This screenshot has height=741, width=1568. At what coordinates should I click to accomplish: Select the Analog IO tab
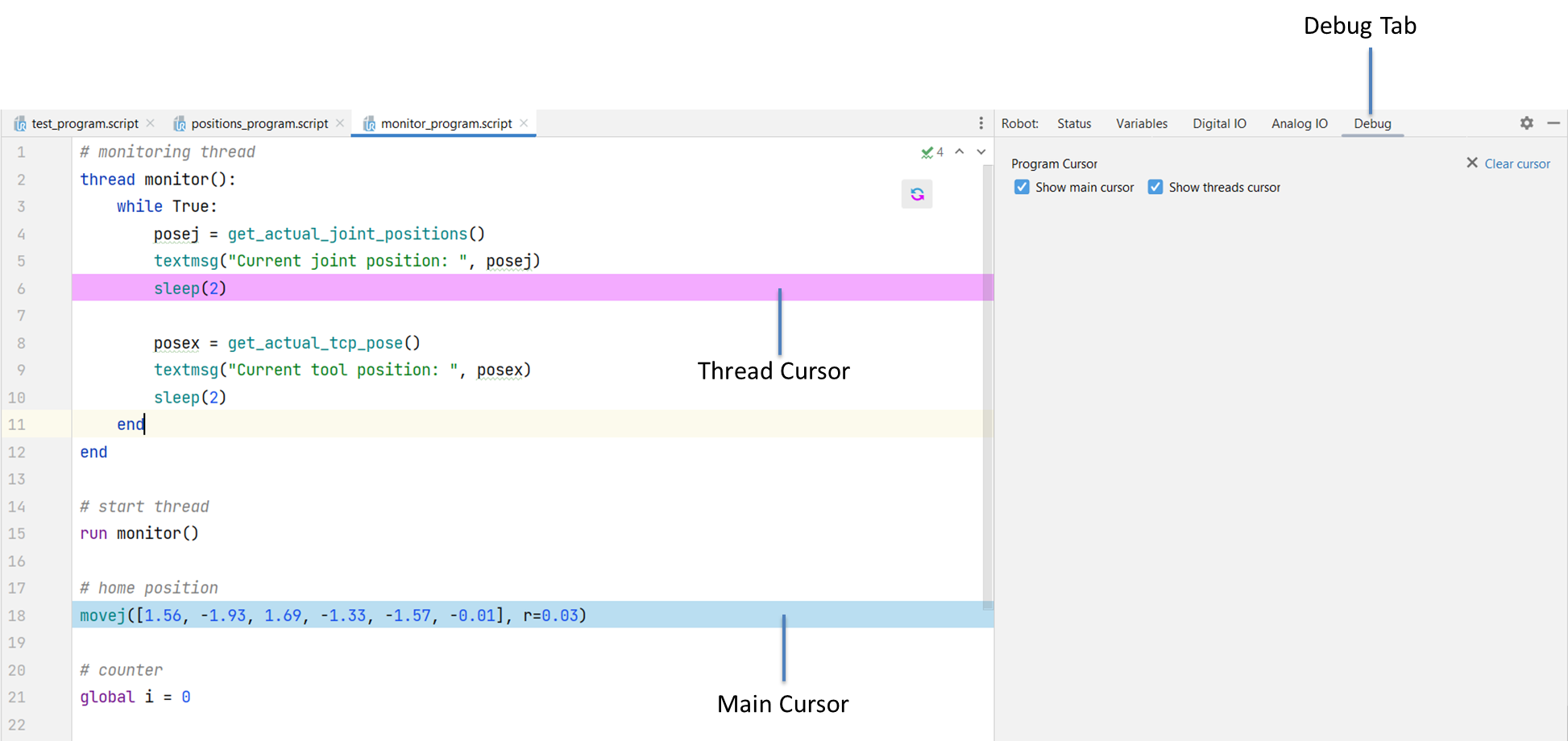pos(1299,123)
